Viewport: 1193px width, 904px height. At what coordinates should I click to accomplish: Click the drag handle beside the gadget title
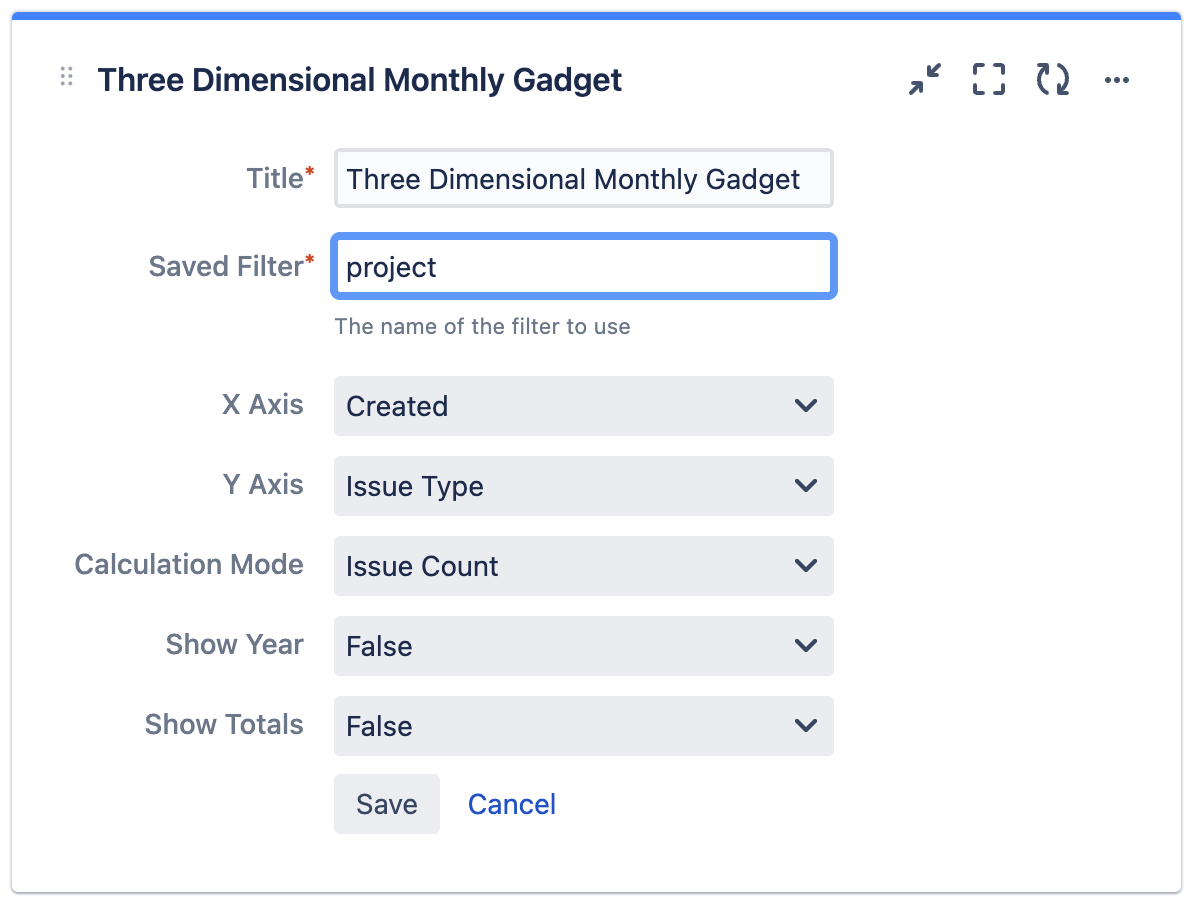point(67,77)
